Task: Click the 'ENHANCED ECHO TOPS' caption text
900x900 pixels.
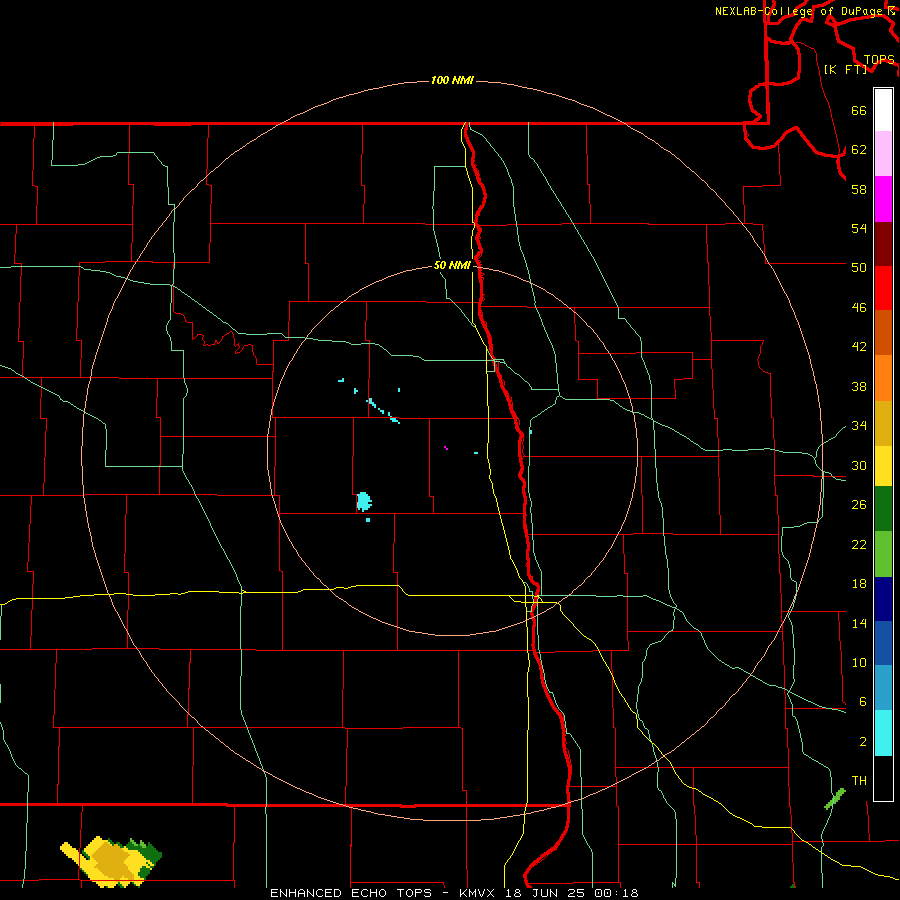Action: [x=351, y=893]
